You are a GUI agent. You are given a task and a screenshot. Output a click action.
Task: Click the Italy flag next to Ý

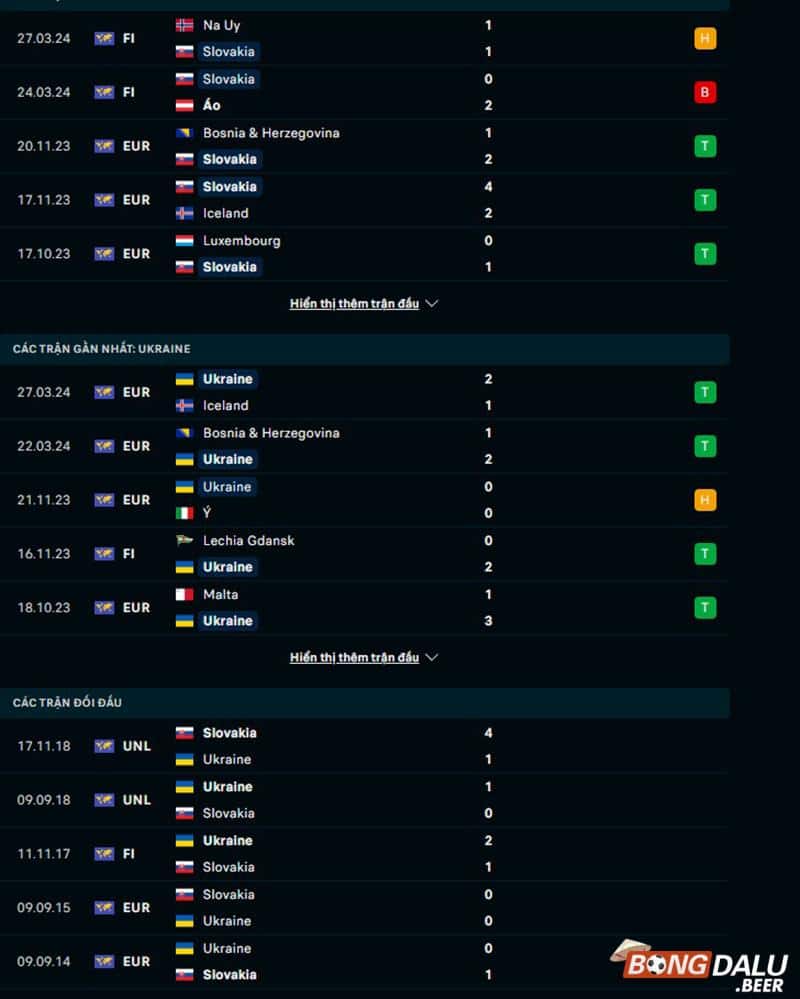[x=183, y=513]
